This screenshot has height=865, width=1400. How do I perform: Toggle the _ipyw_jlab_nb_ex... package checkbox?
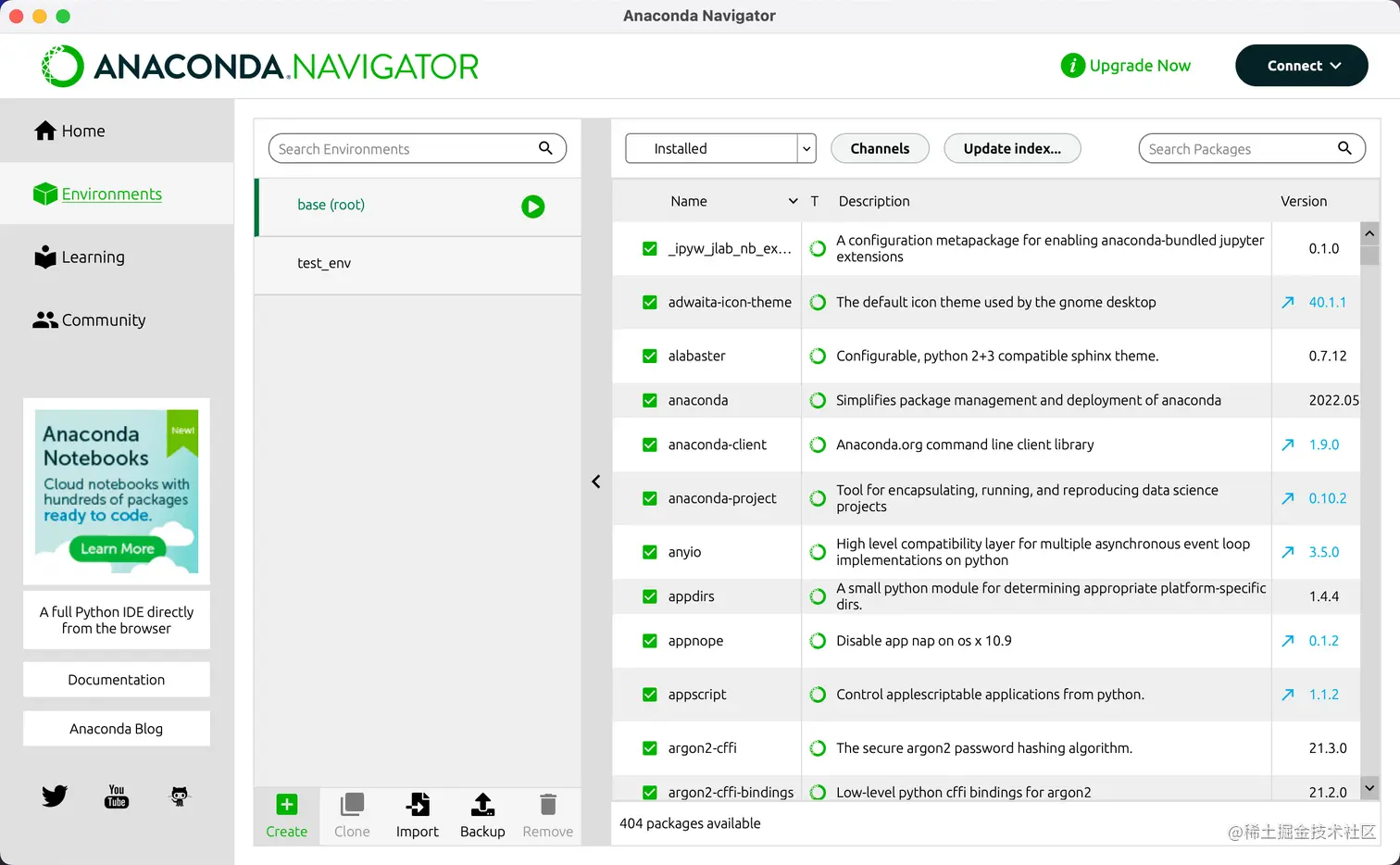click(650, 249)
